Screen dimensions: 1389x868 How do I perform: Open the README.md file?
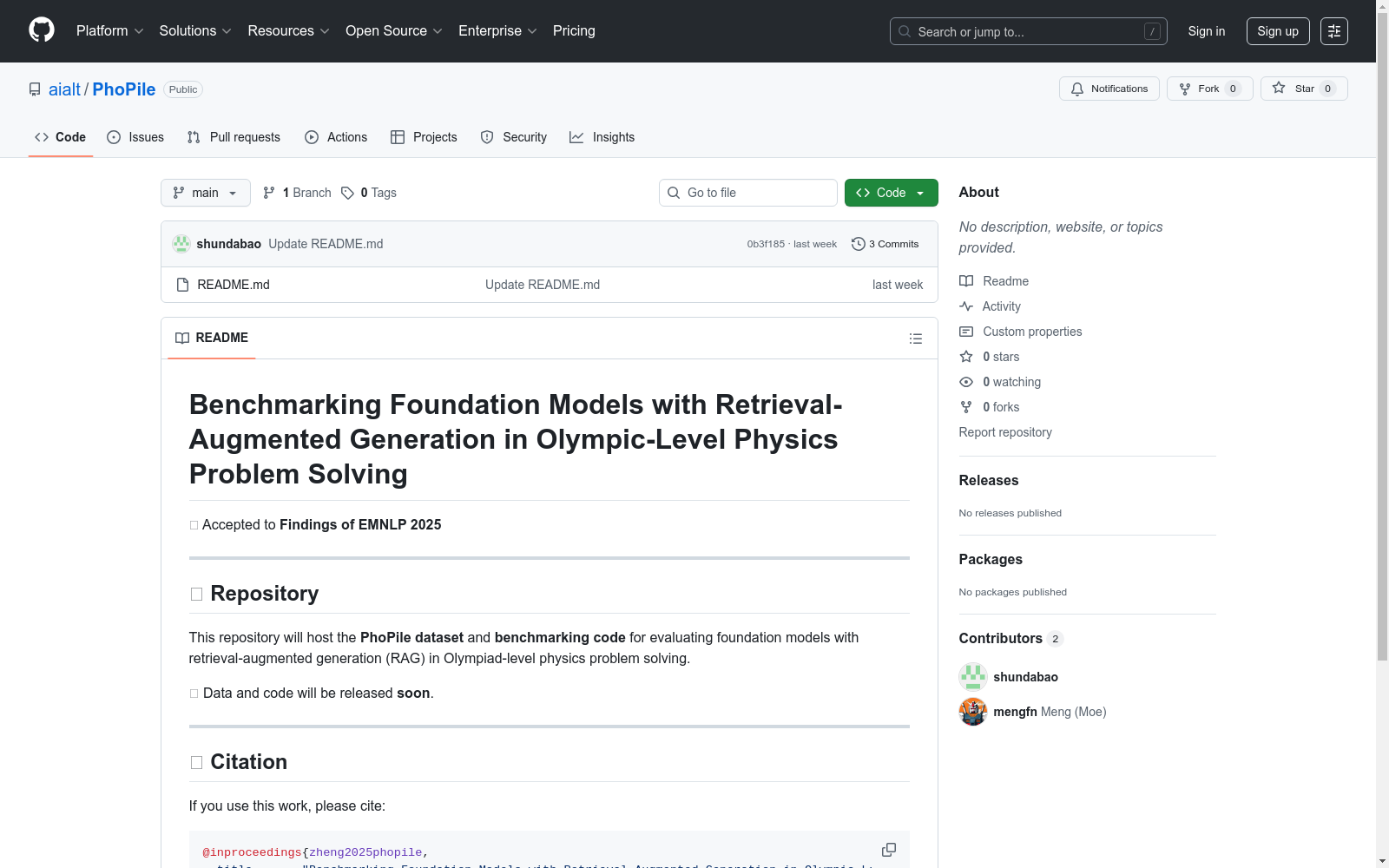coord(234,285)
